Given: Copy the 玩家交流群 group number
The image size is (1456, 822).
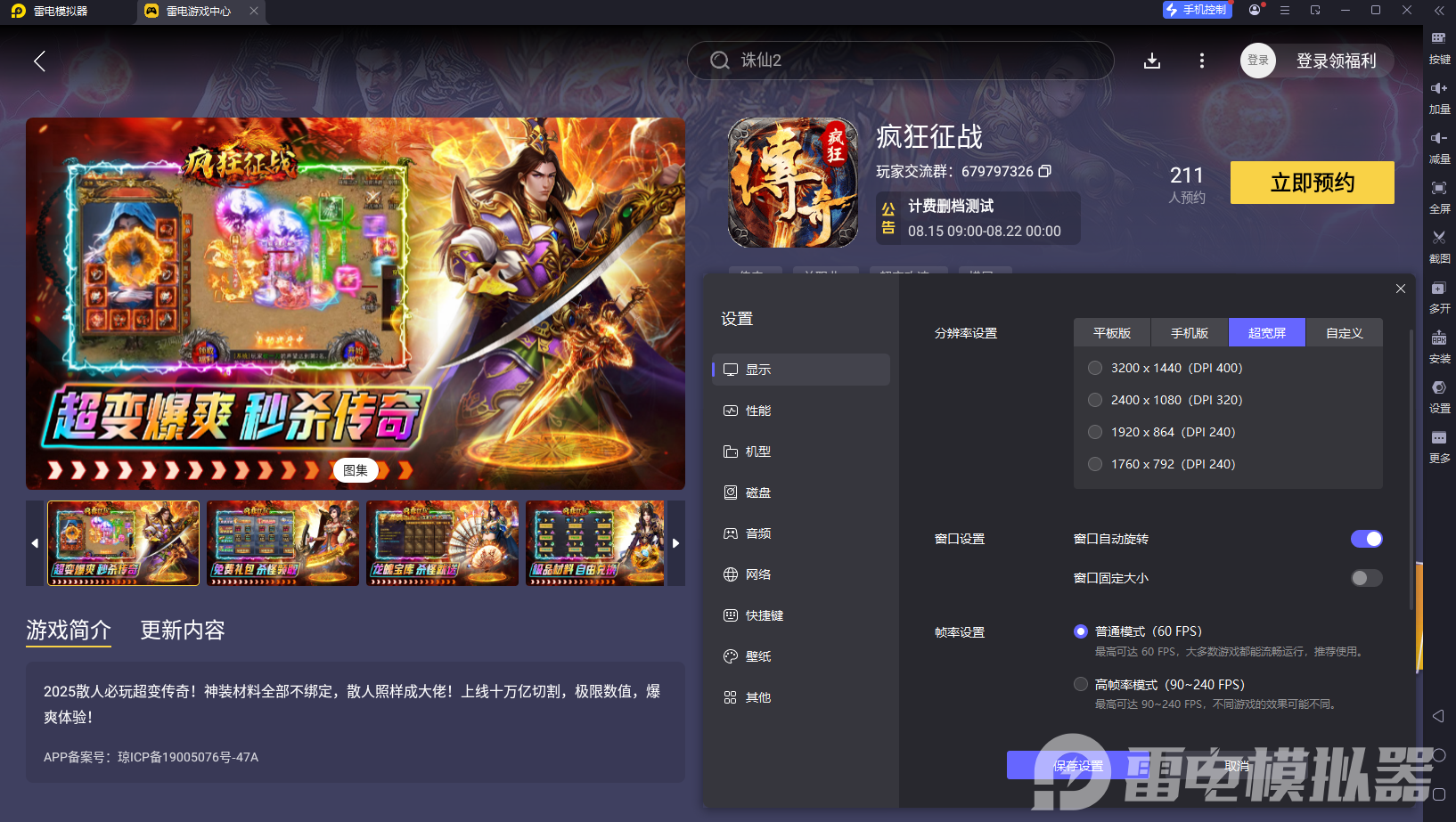Looking at the screenshot, I should pyautogui.click(x=1044, y=171).
